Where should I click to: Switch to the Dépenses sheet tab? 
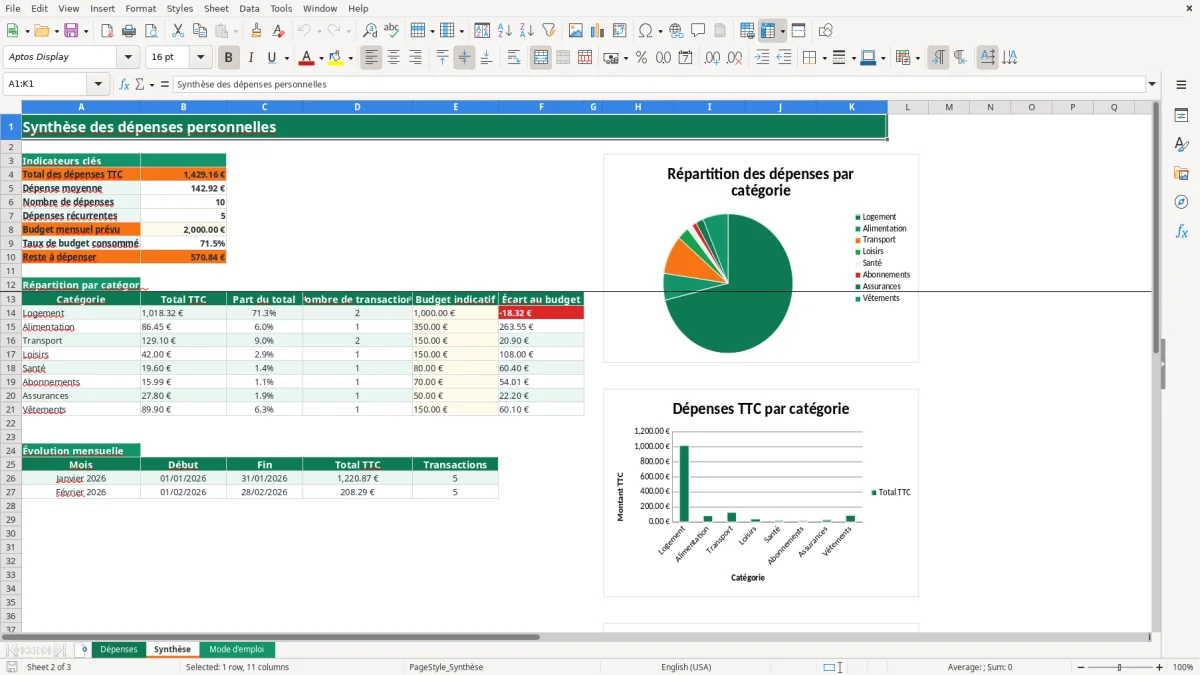[119, 649]
